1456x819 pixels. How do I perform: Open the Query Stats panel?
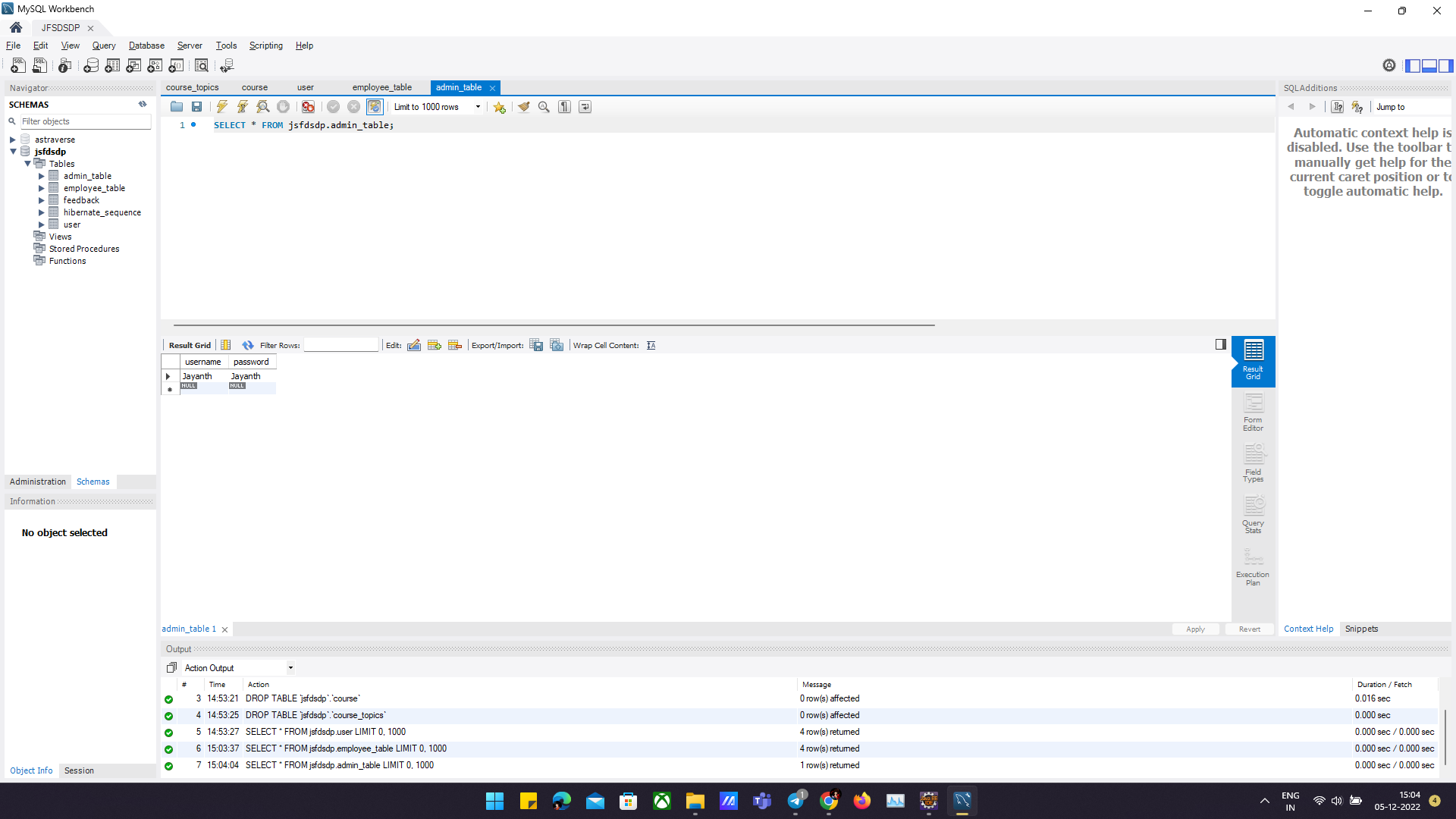tap(1252, 514)
